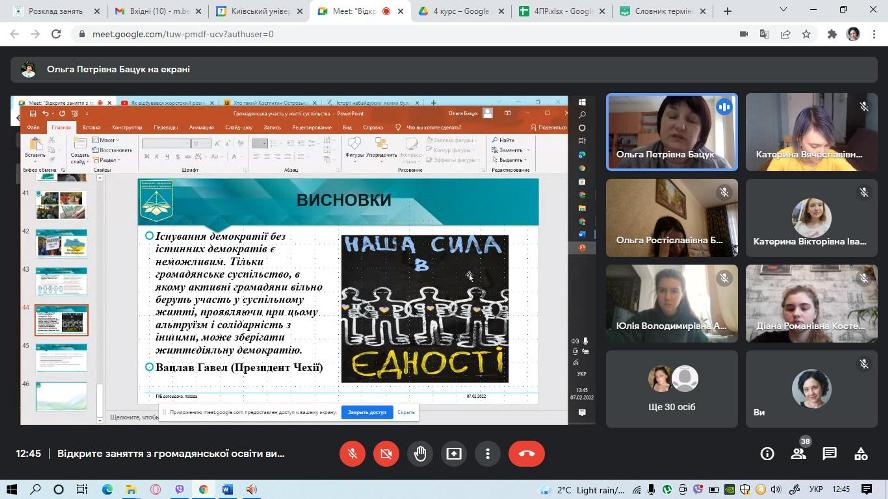Bookmark this tab with star icon

point(806,34)
